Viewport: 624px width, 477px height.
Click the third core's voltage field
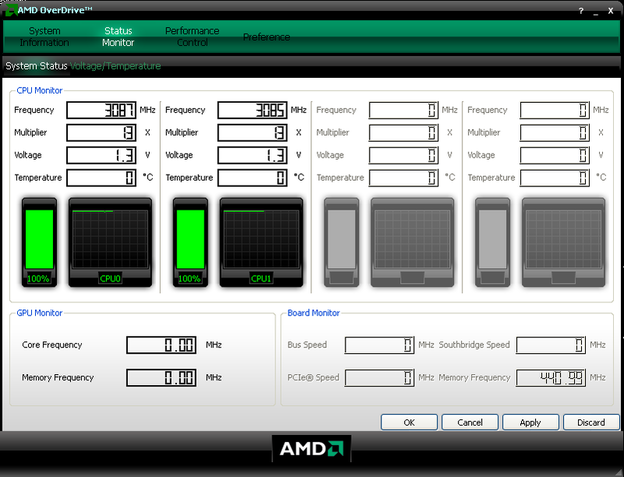pyautogui.click(x=404, y=155)
